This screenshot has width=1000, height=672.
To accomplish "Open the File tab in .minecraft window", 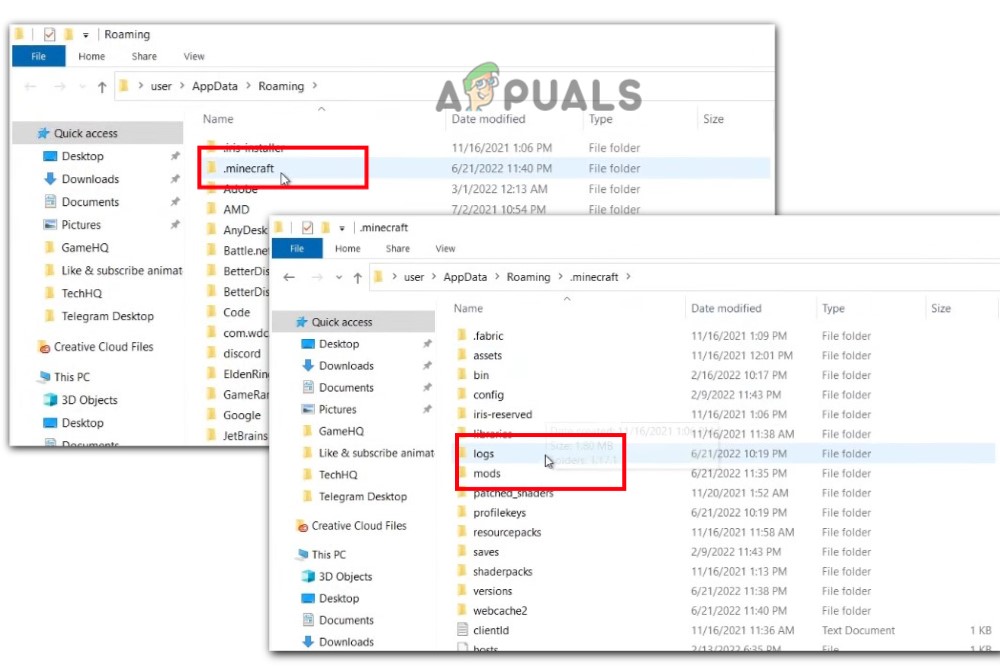I will [297, 249].
